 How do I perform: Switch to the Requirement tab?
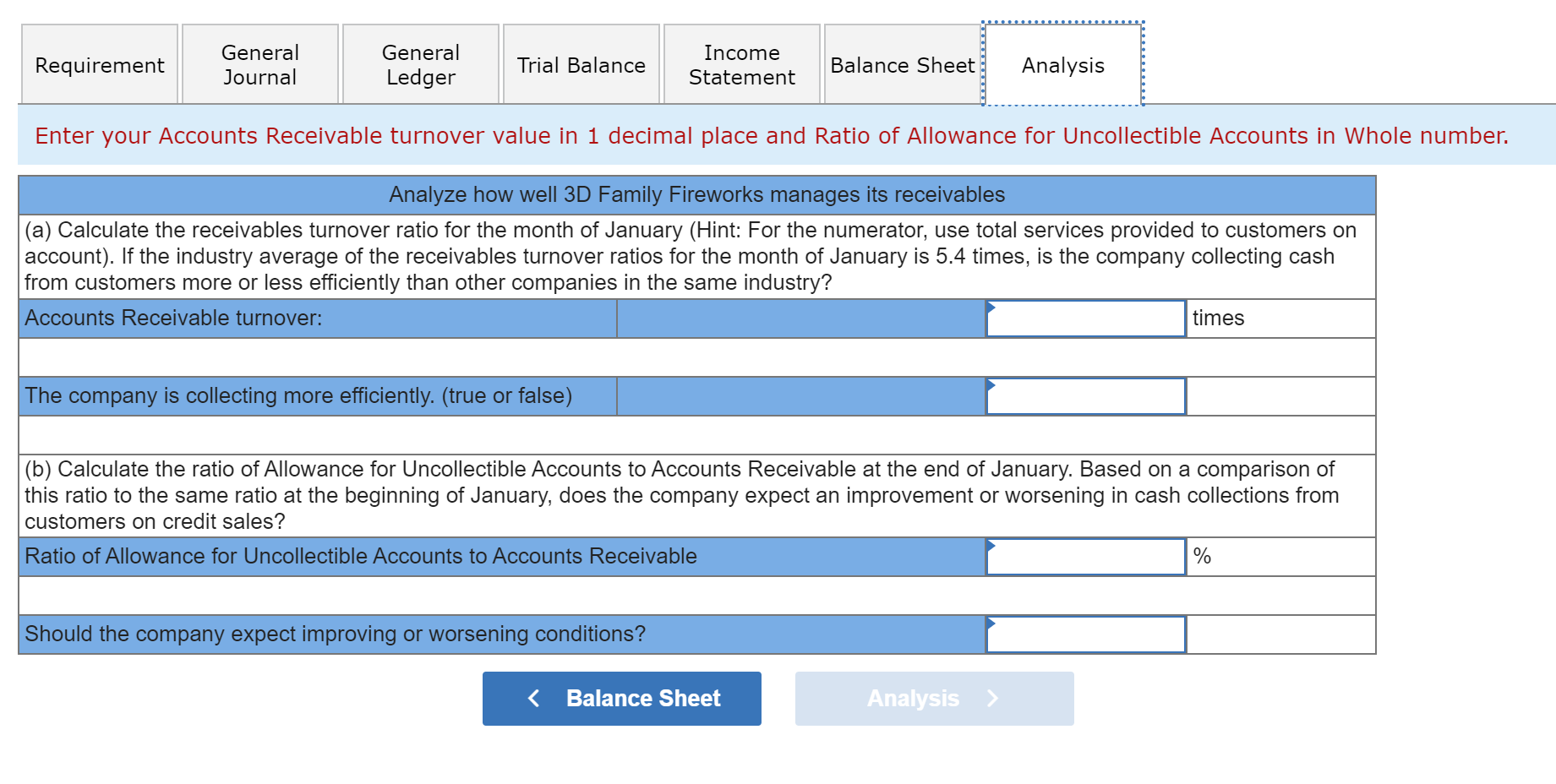[x=99, y=64]
